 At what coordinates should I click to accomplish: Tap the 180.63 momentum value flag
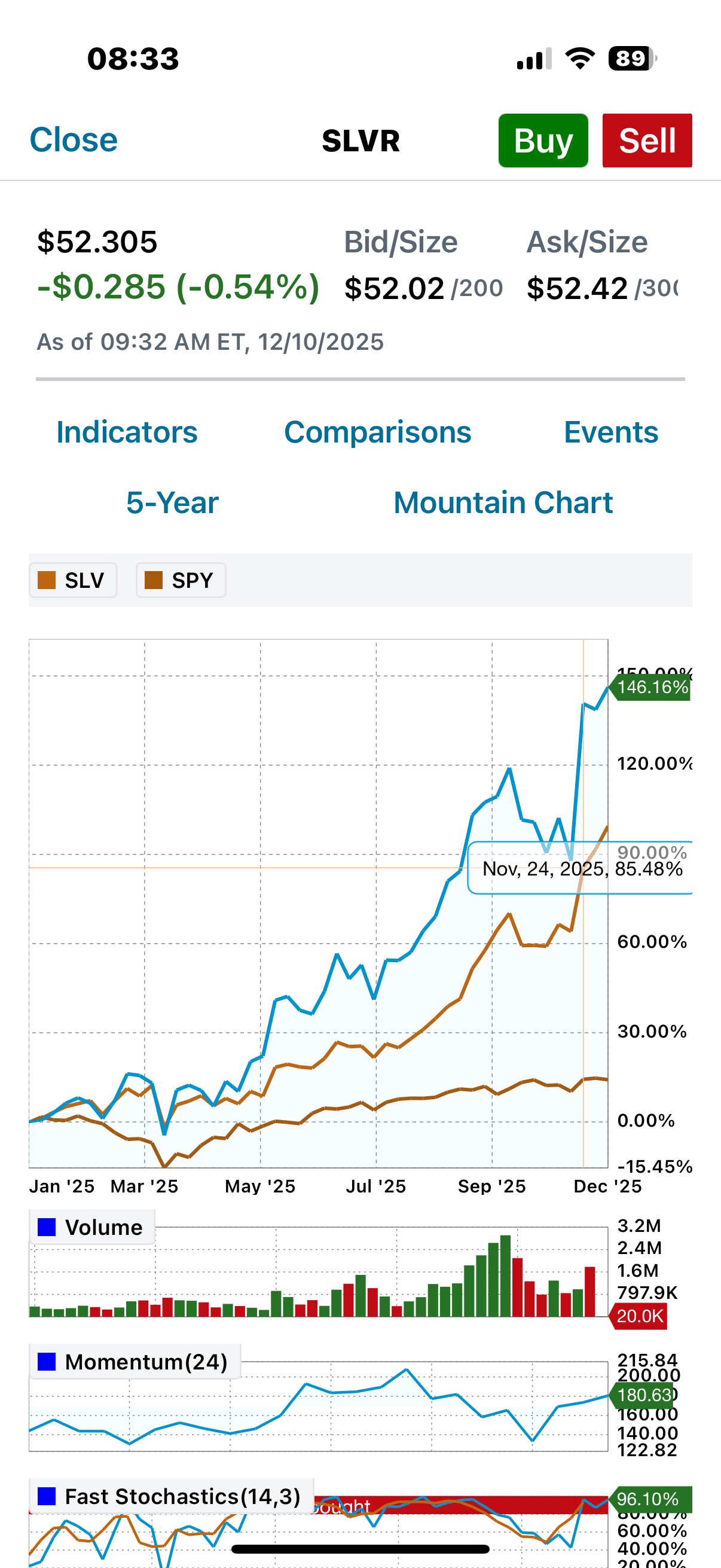tap(645, 1395)
